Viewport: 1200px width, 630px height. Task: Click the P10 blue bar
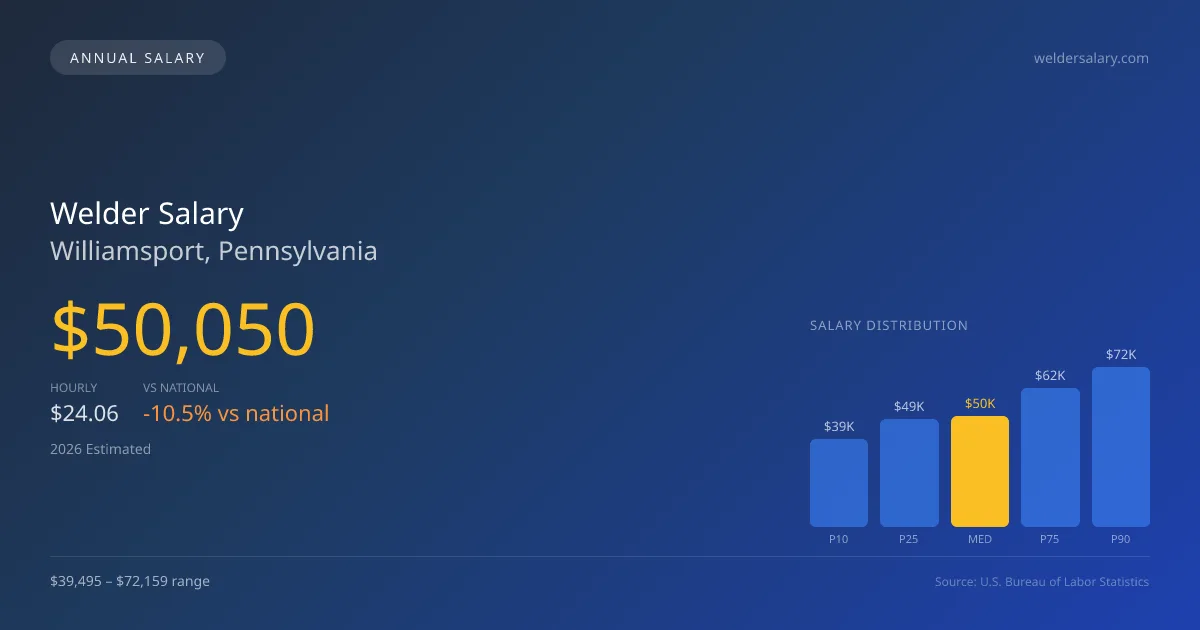839,483
